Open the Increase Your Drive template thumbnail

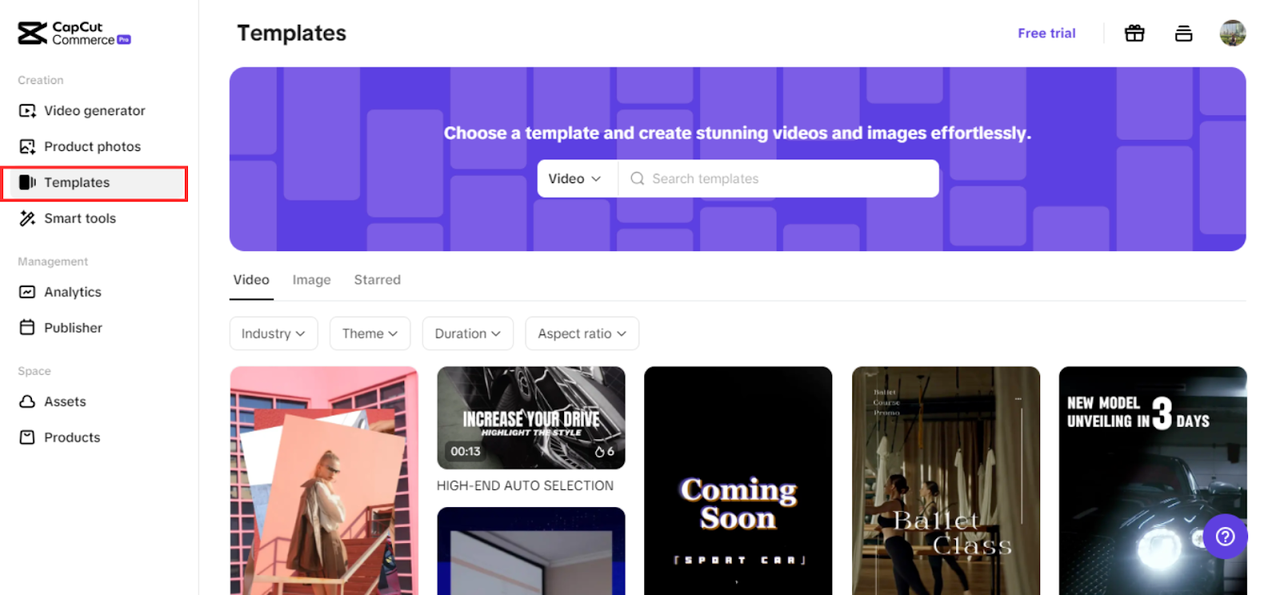coord(531,418)
